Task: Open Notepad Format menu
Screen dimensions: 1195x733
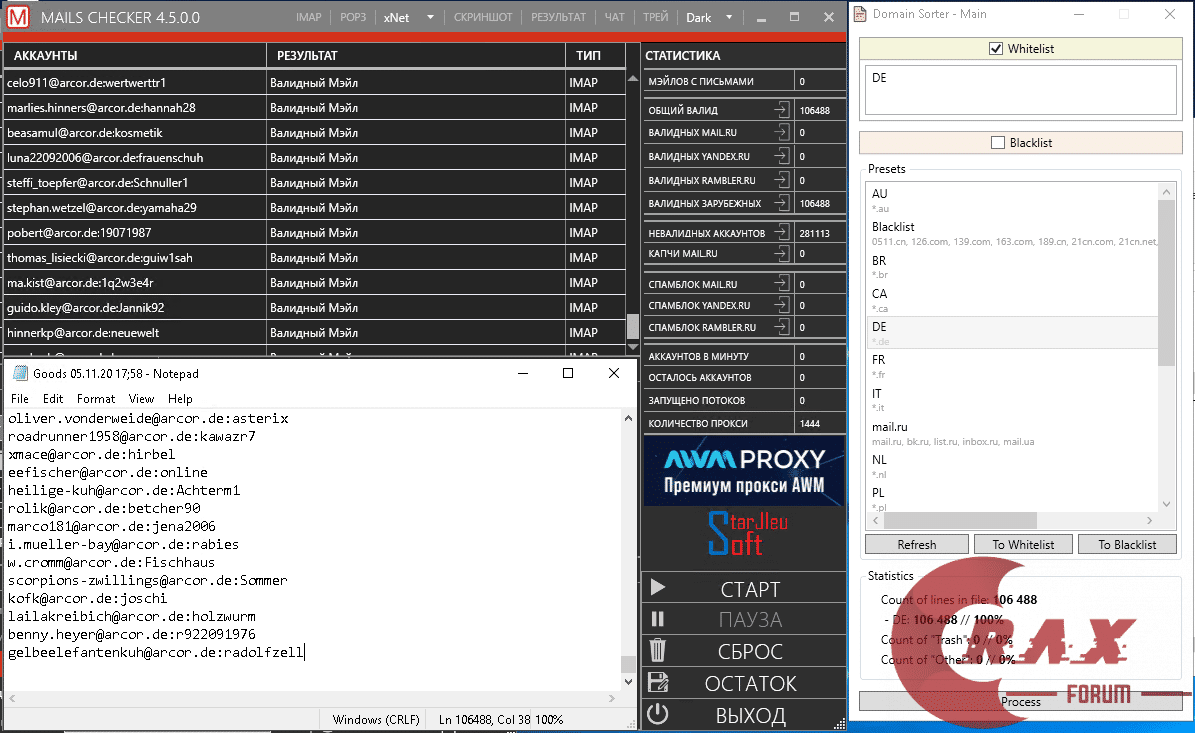Action: (x=96, y=399)
